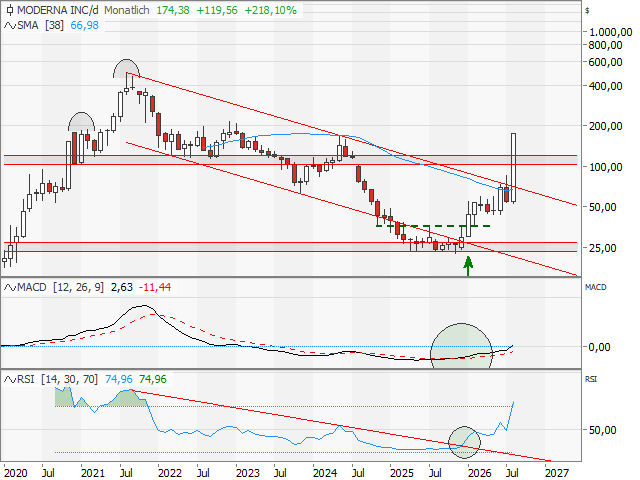This screenshot has height=480, width=640.
Task: Select the MODERNA INC/d title text
Action: (58, 10)
